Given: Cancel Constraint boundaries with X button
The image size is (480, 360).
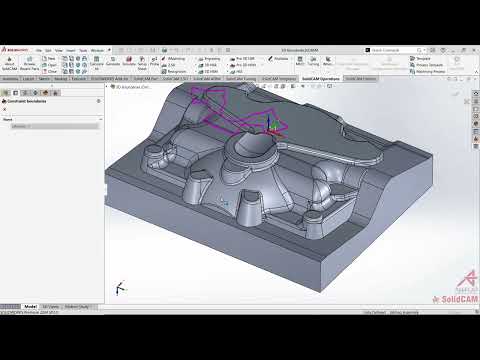Looking at the screenshot, I should click(x=5, y=109).
